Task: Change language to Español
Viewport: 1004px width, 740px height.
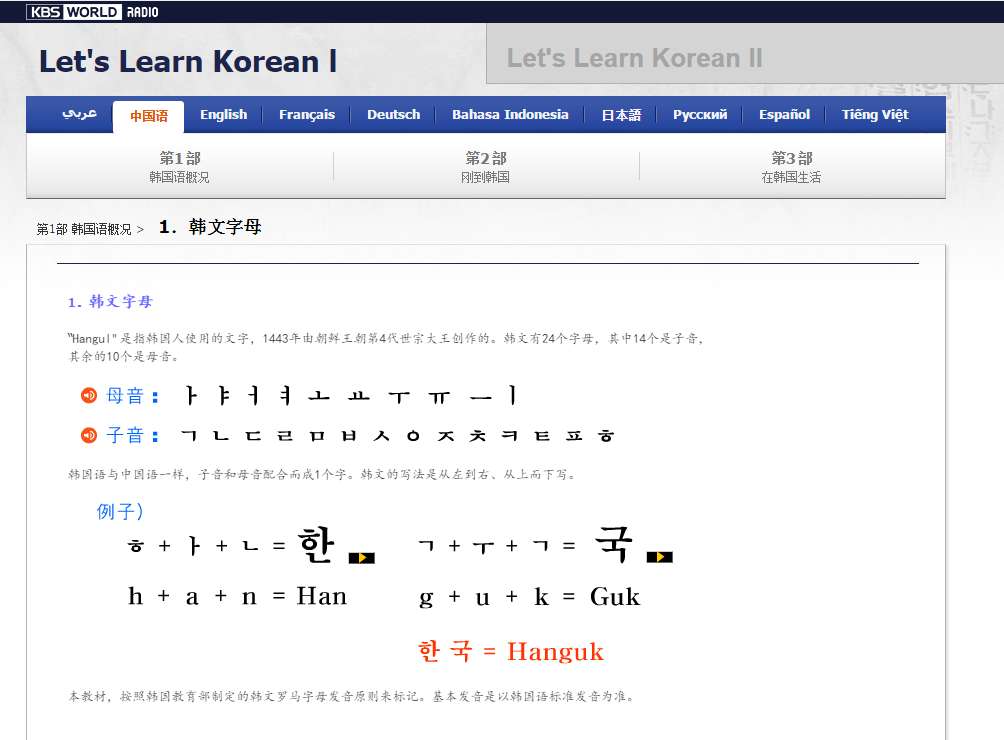Action: coord(784,115)
